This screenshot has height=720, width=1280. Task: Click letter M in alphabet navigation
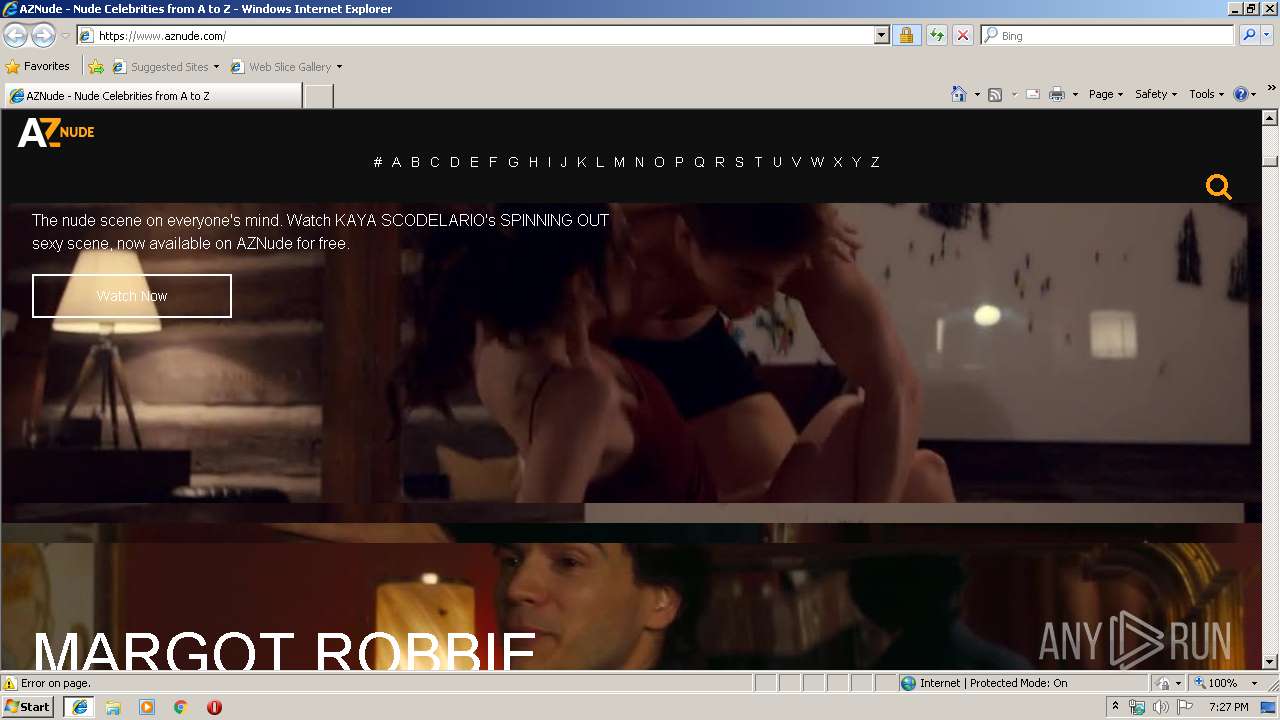pos(619,162)
